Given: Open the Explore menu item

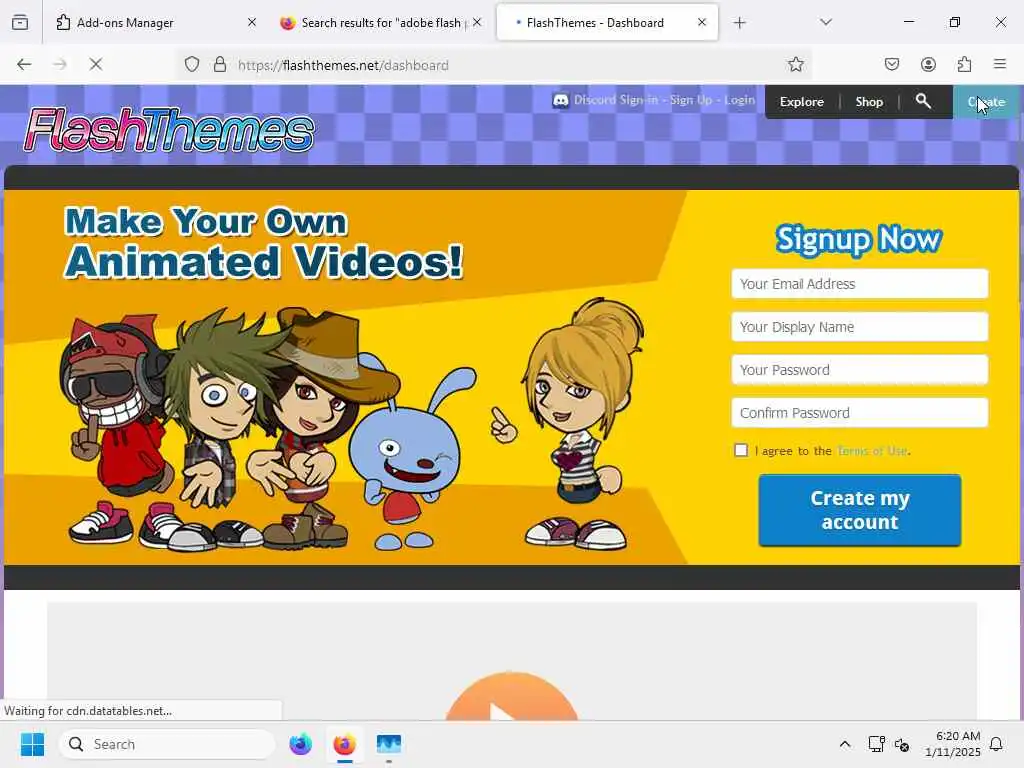Looking at the screenshot, I should pos(801,102).
